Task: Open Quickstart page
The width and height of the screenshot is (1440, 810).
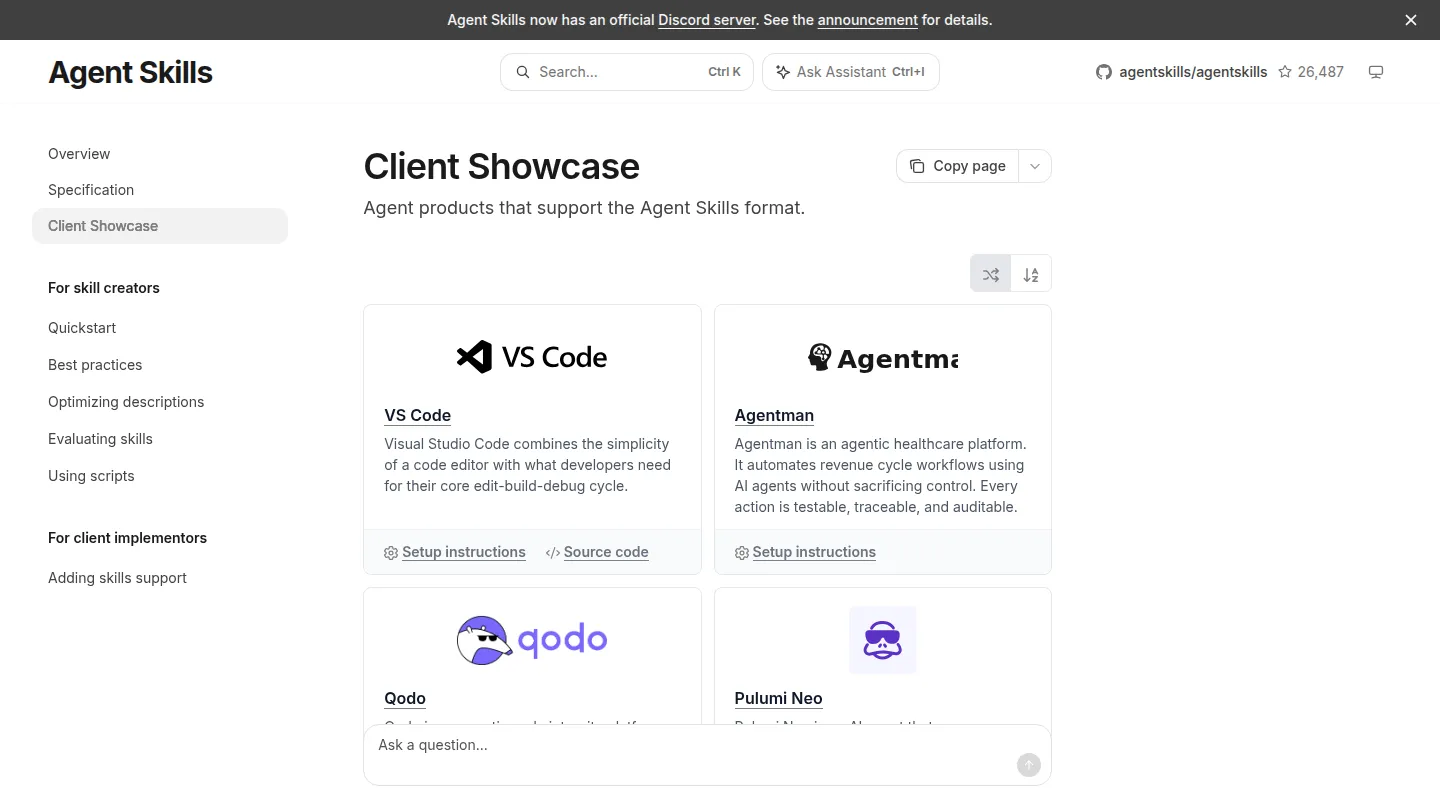Action: tap(82, 328)
